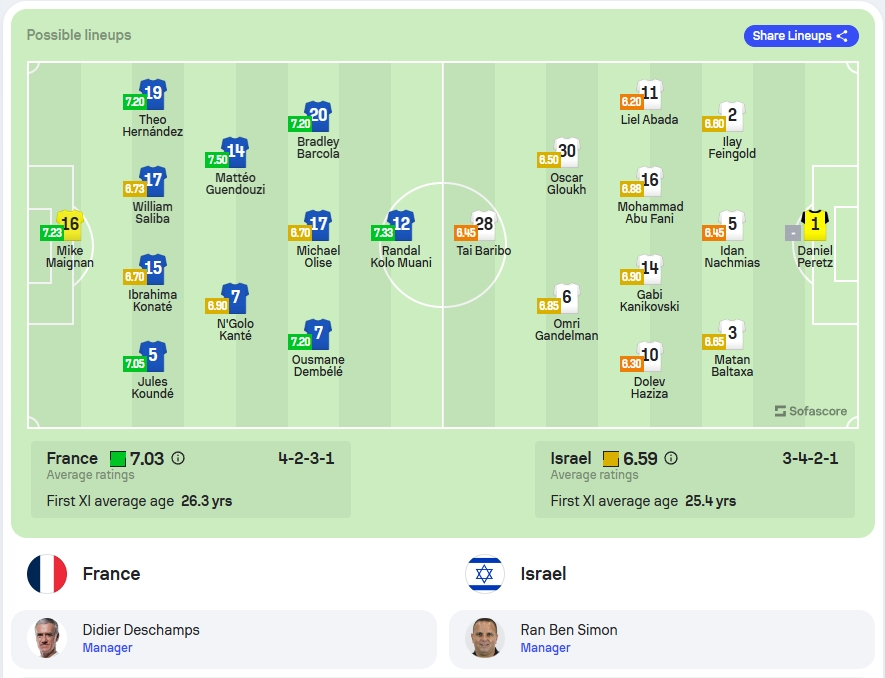Select Oscar Gloukh's number 30 shirt
The height and width of the screenshot is (678, 885).
pyautogui.click(x=567, y=152)
